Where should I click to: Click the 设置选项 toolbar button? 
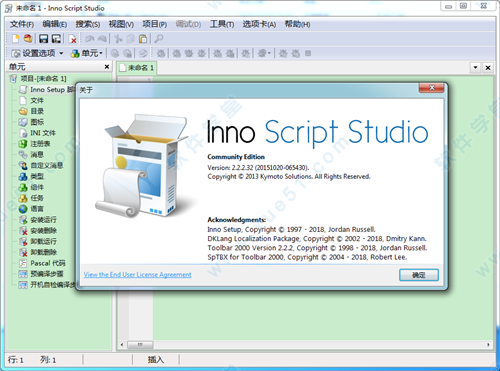(33, 53)
